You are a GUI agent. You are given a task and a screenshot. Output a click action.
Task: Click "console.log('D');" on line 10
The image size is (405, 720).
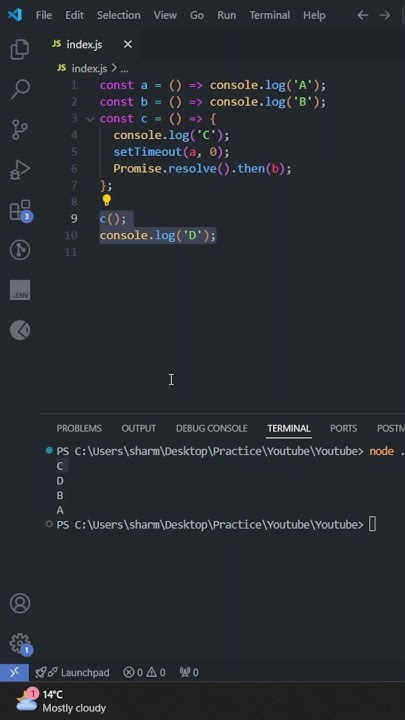tap(158, 236)
